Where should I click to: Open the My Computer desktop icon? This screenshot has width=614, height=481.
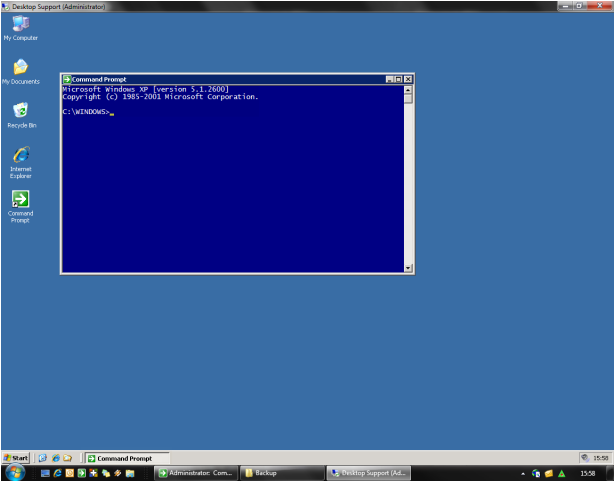[21, 28]
